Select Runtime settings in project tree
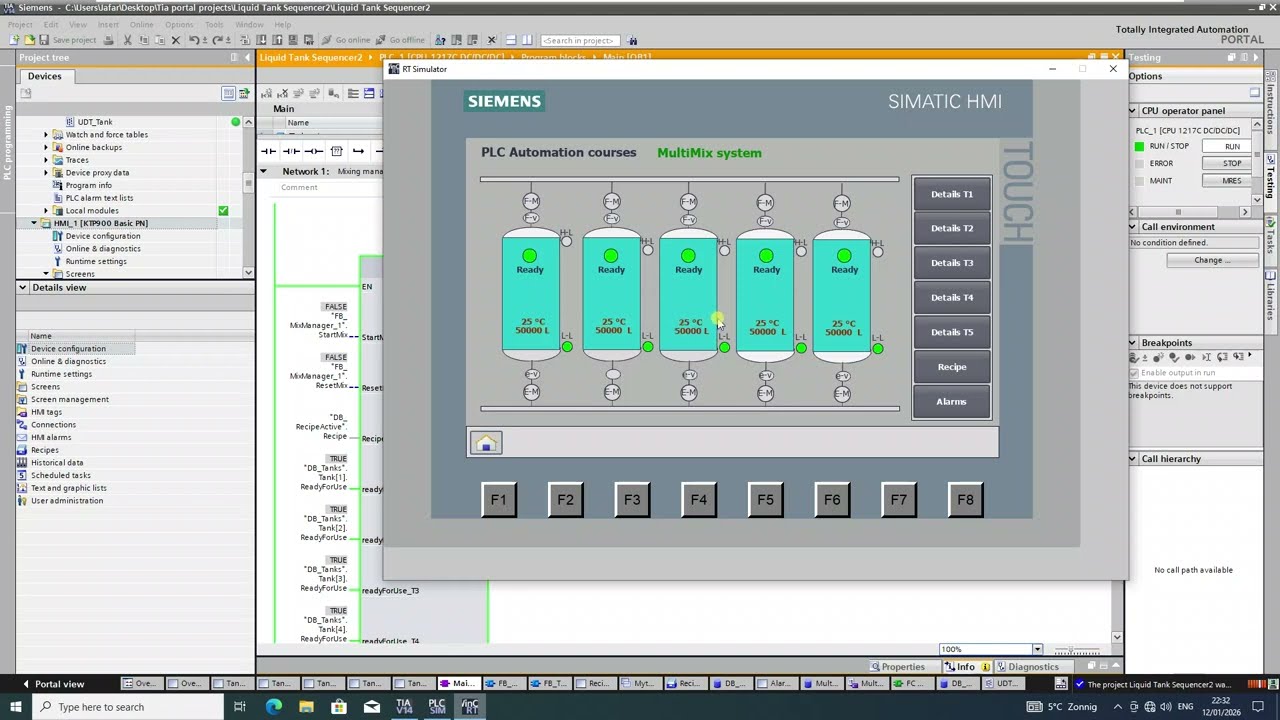This screenshot has height=720, width=1280. click(x=96, y=261)
